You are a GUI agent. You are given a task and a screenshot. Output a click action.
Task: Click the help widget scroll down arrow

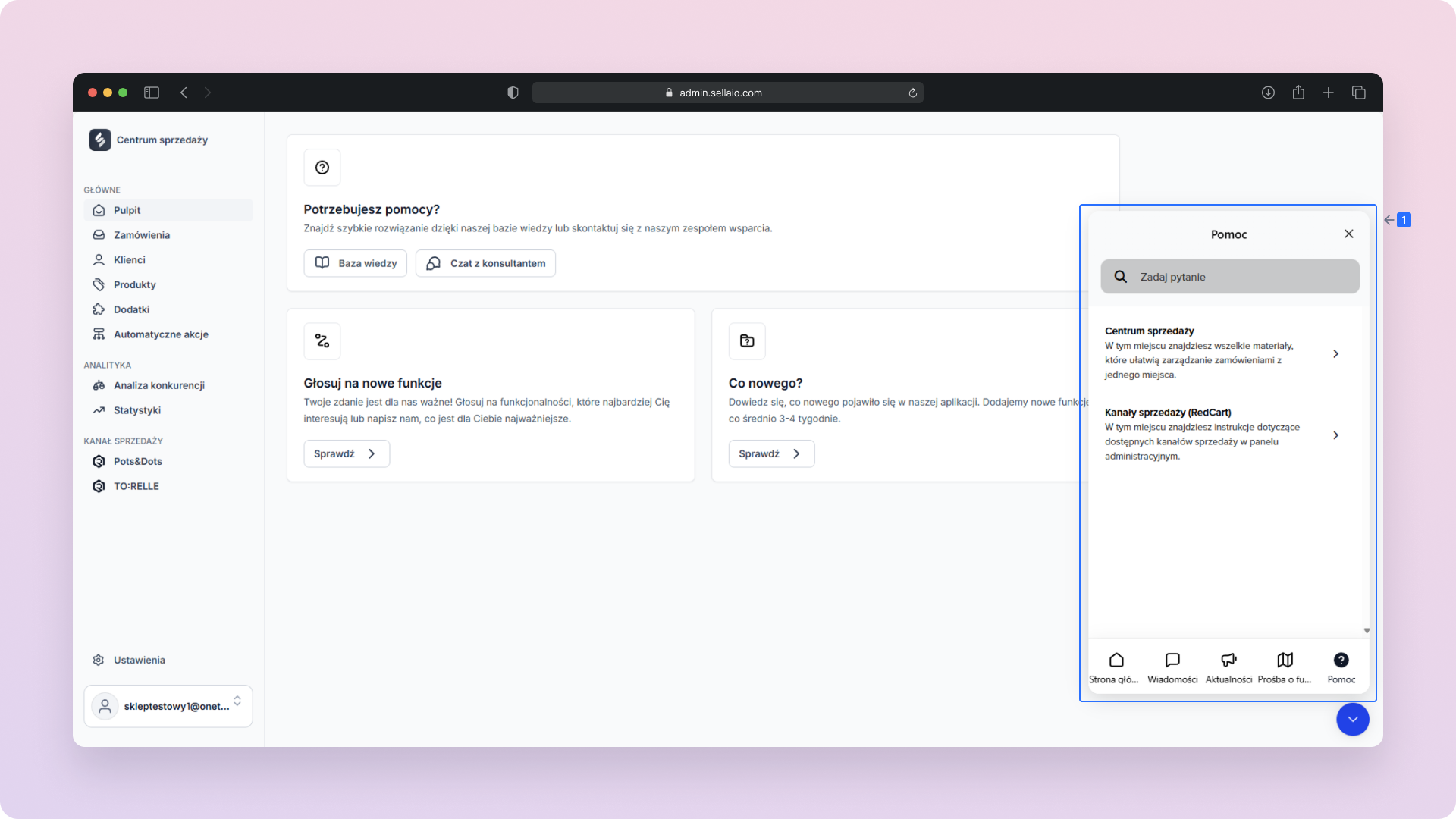1367,630
